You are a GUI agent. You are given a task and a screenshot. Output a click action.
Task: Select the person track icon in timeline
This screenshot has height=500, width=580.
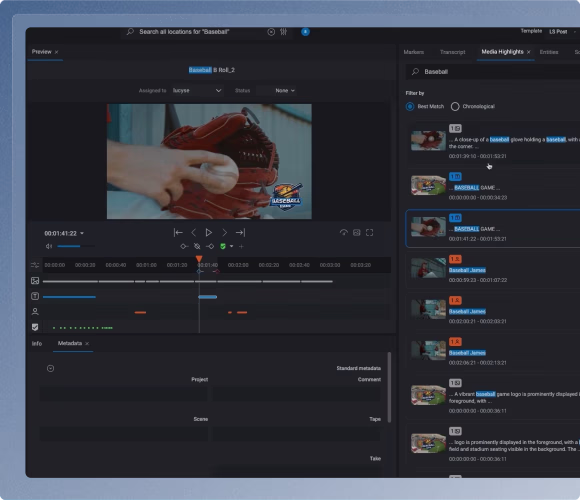point(35,312)
